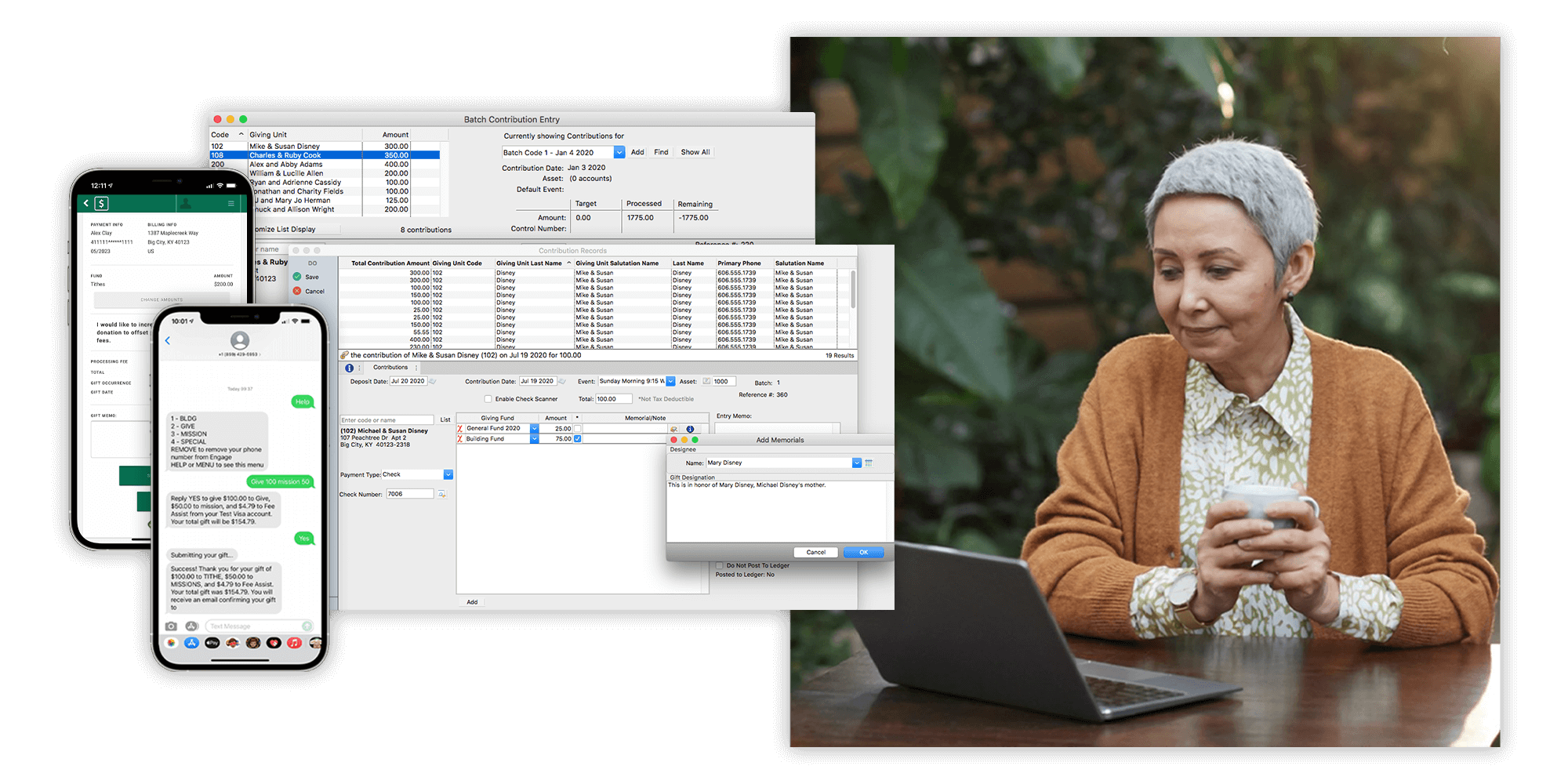The image size is (1568, 784).
Task: Tap the contact avatar in Messages phone
Action: [x=240, y=340]
